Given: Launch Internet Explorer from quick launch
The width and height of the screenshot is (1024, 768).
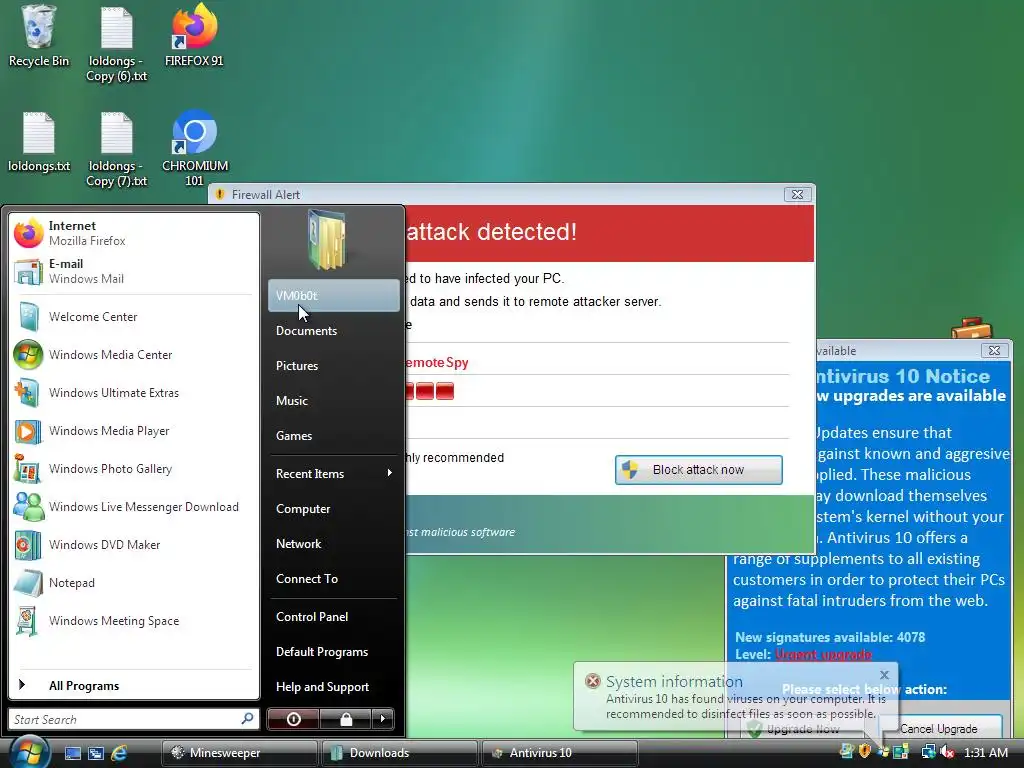Looking at the screenshot, I should pos(119,753).
